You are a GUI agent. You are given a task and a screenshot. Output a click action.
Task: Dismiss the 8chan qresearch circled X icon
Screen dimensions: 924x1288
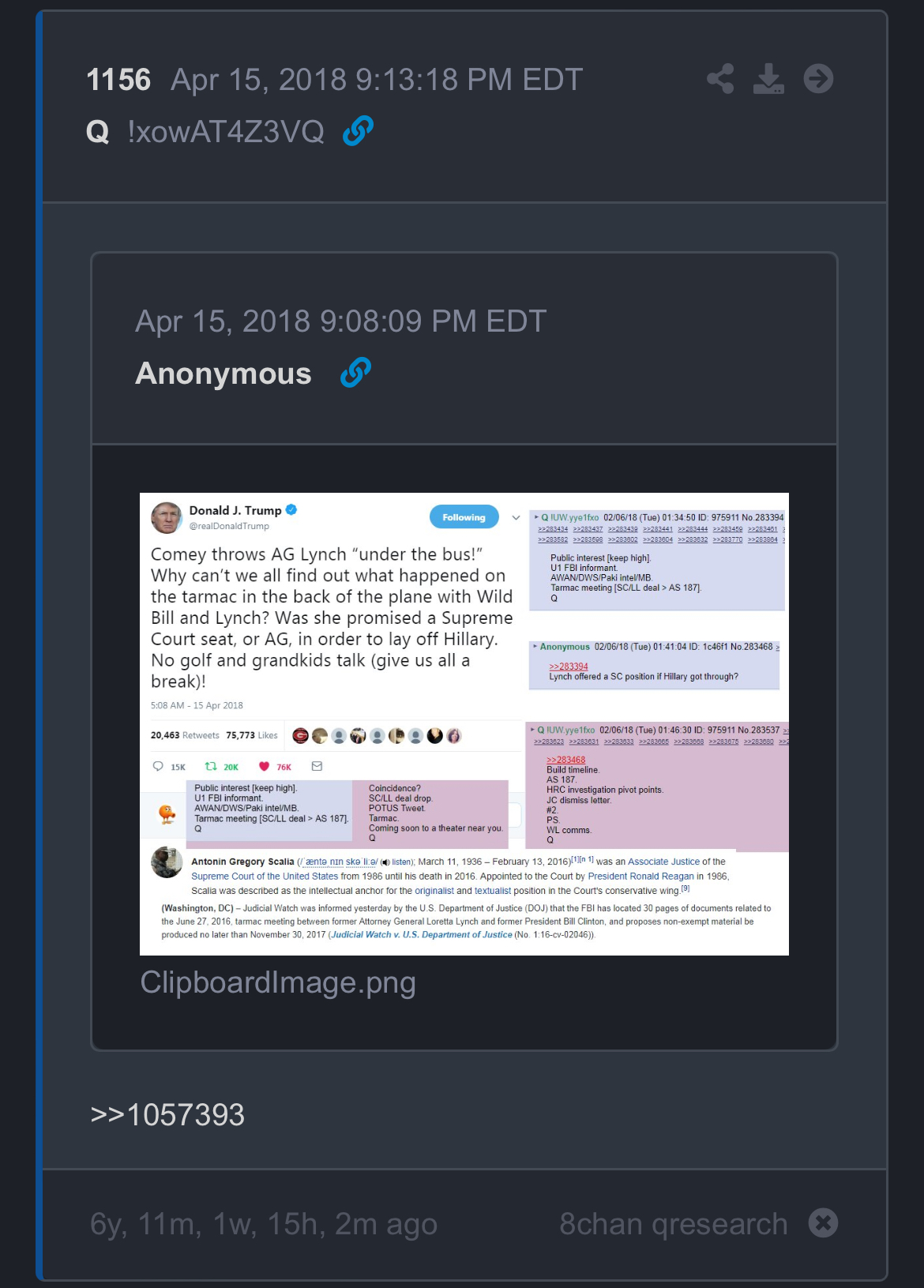[x=823, y=1223]
